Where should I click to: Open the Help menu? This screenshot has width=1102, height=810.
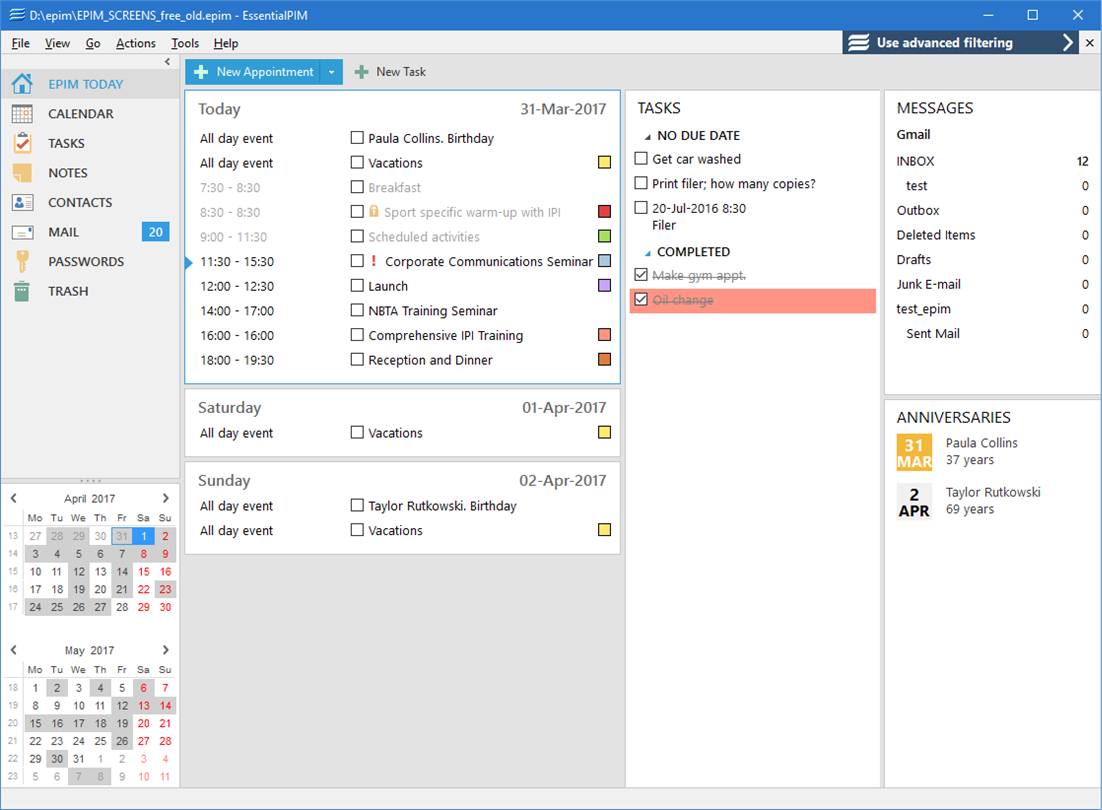[226, 43]
